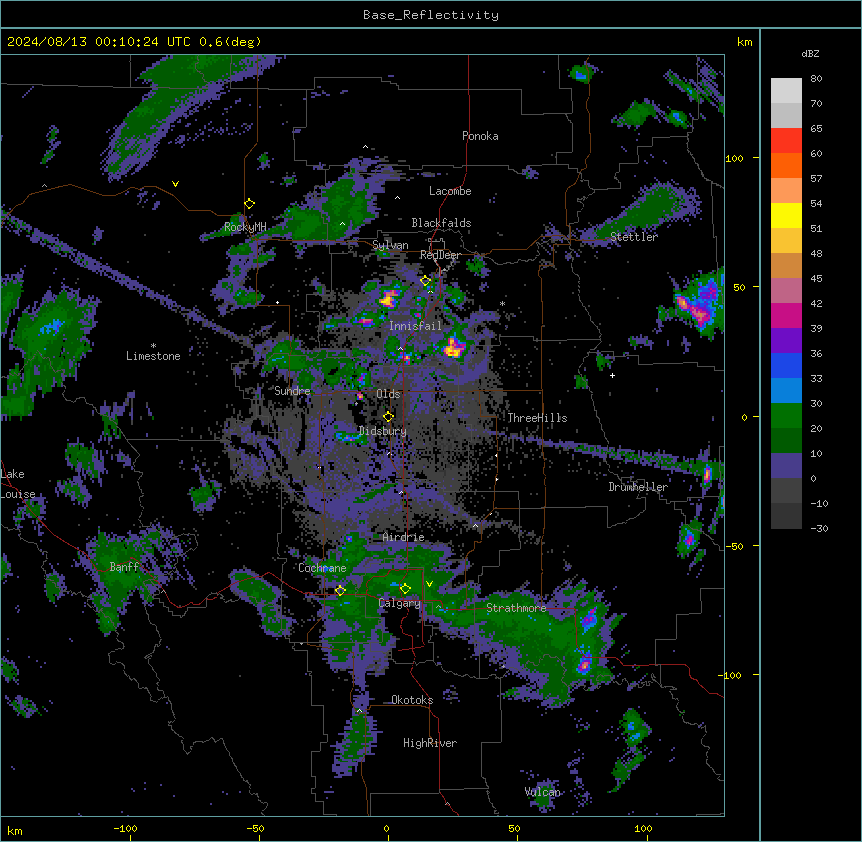Screen dimensions: 862x842
Task: Select the yellow diamond marker near RedDeer
Action: point(425,281)
